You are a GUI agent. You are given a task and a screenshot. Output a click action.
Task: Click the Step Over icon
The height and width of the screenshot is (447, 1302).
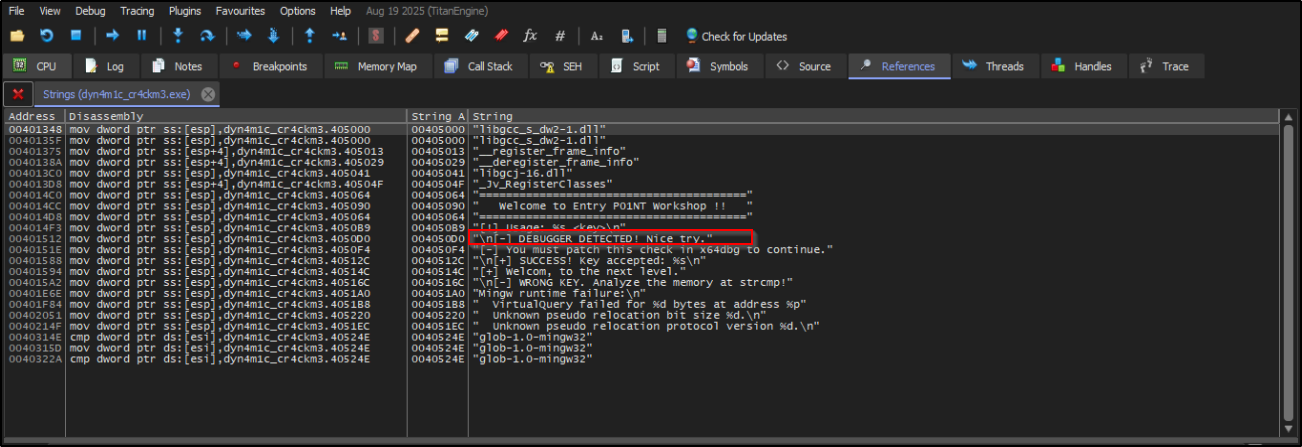pos(207,36)
